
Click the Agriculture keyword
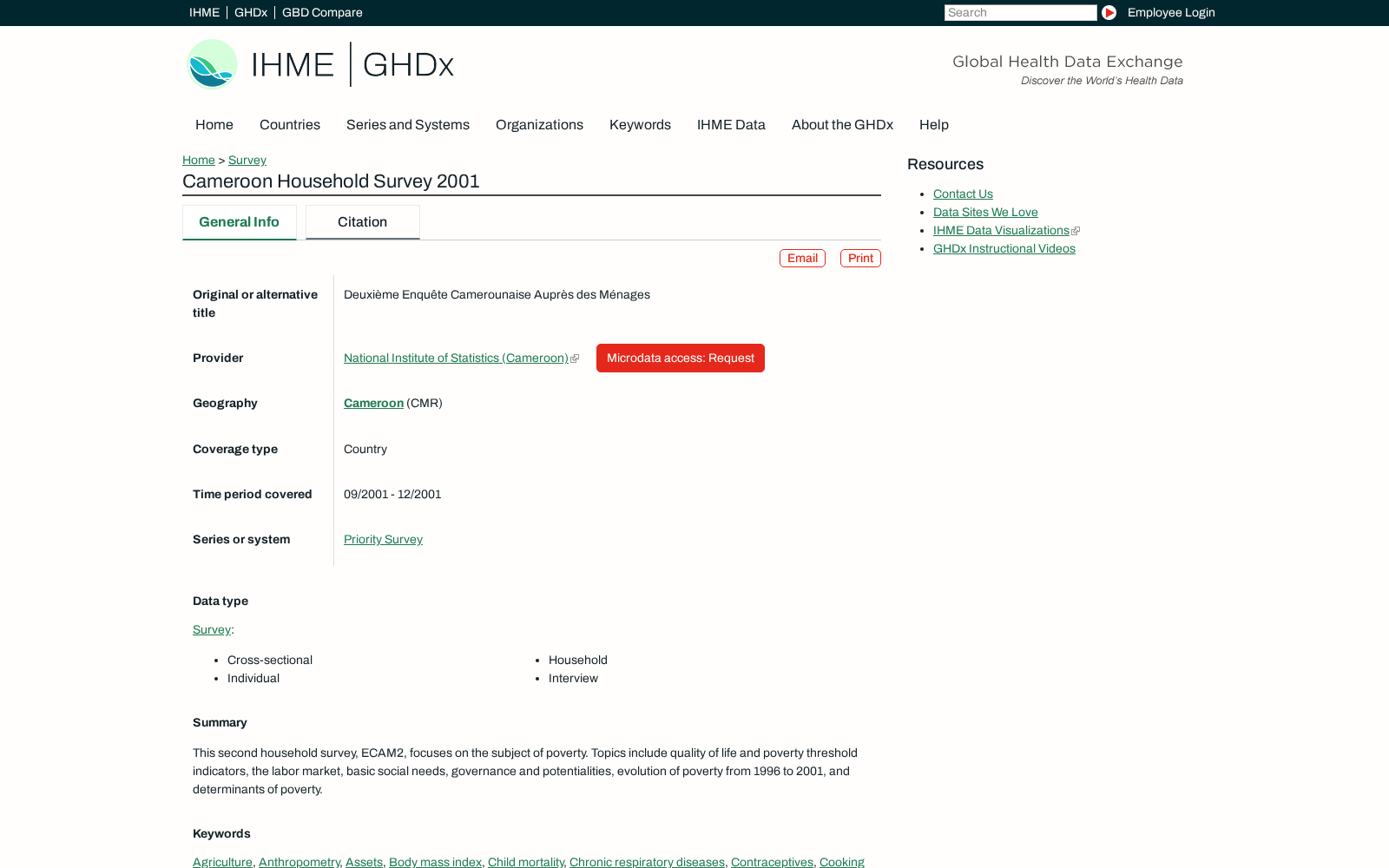click(x=222, y=862)
